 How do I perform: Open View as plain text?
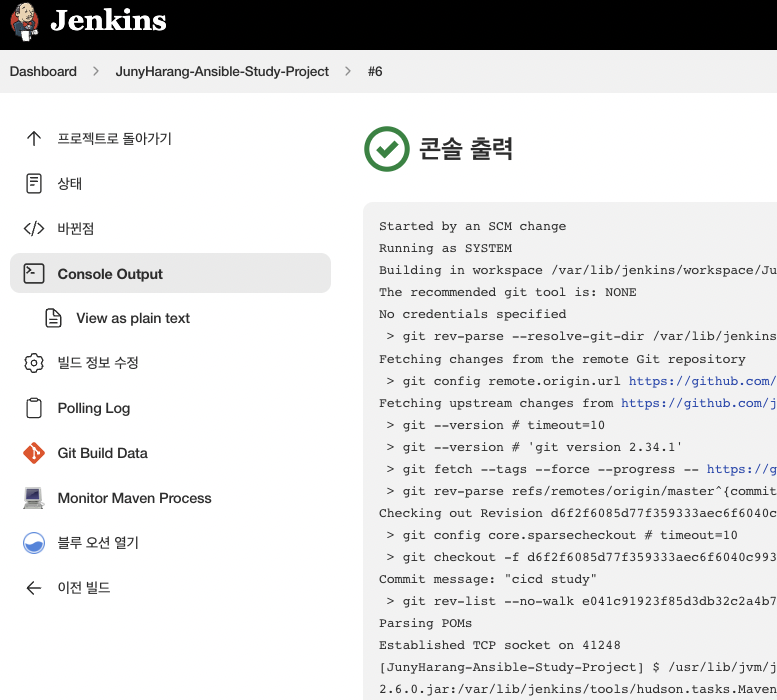coord(133,318)
